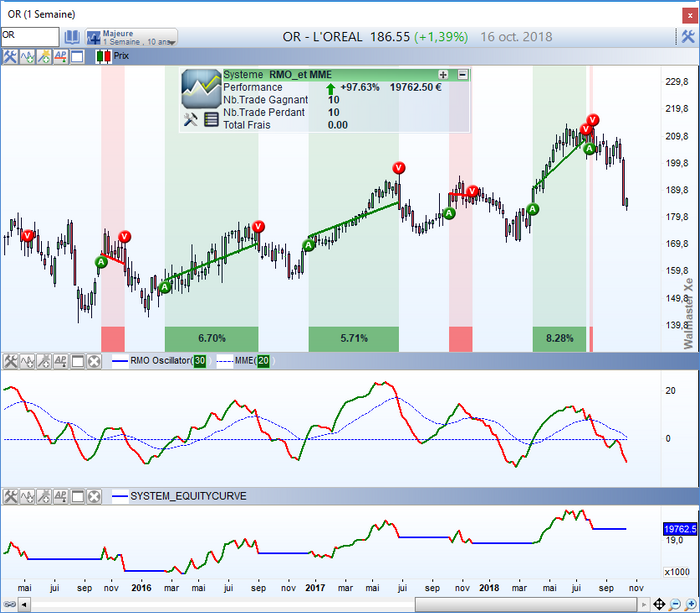Click MME dashed line style swatch
Viewport: 700px width, 613px height.
(x=225, y=361)
